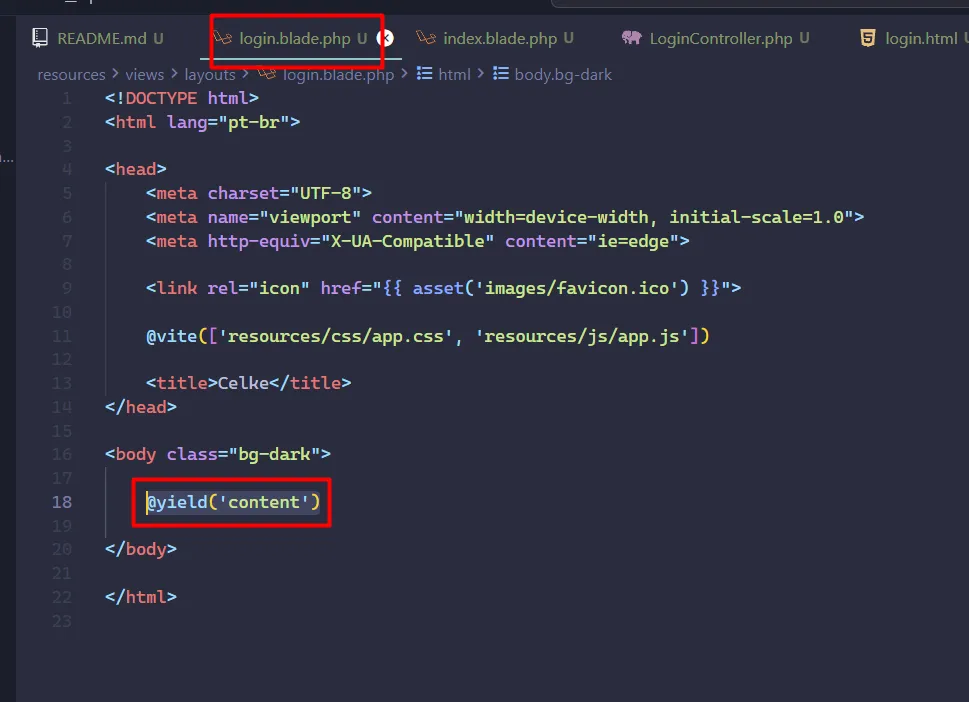969x702 pixels.
Task: Click the HTML5 icon on login.html tab
Action: click(868, 39)
